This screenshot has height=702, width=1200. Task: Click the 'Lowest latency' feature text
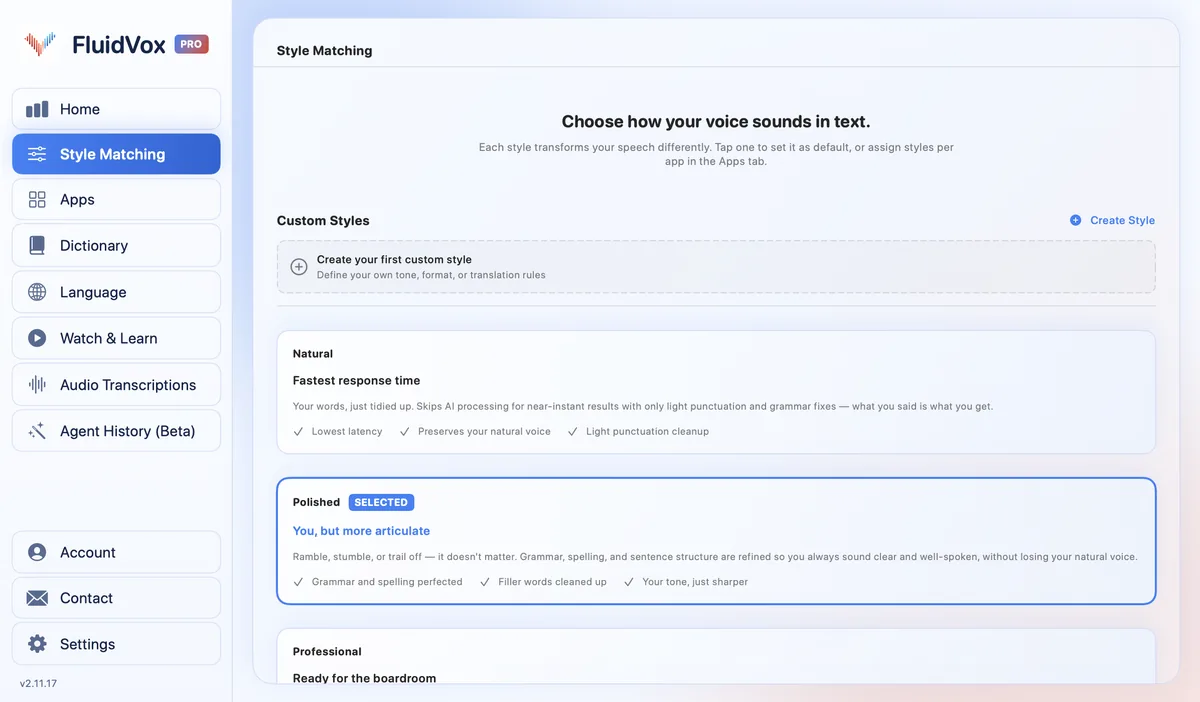(x=347, y=431)
